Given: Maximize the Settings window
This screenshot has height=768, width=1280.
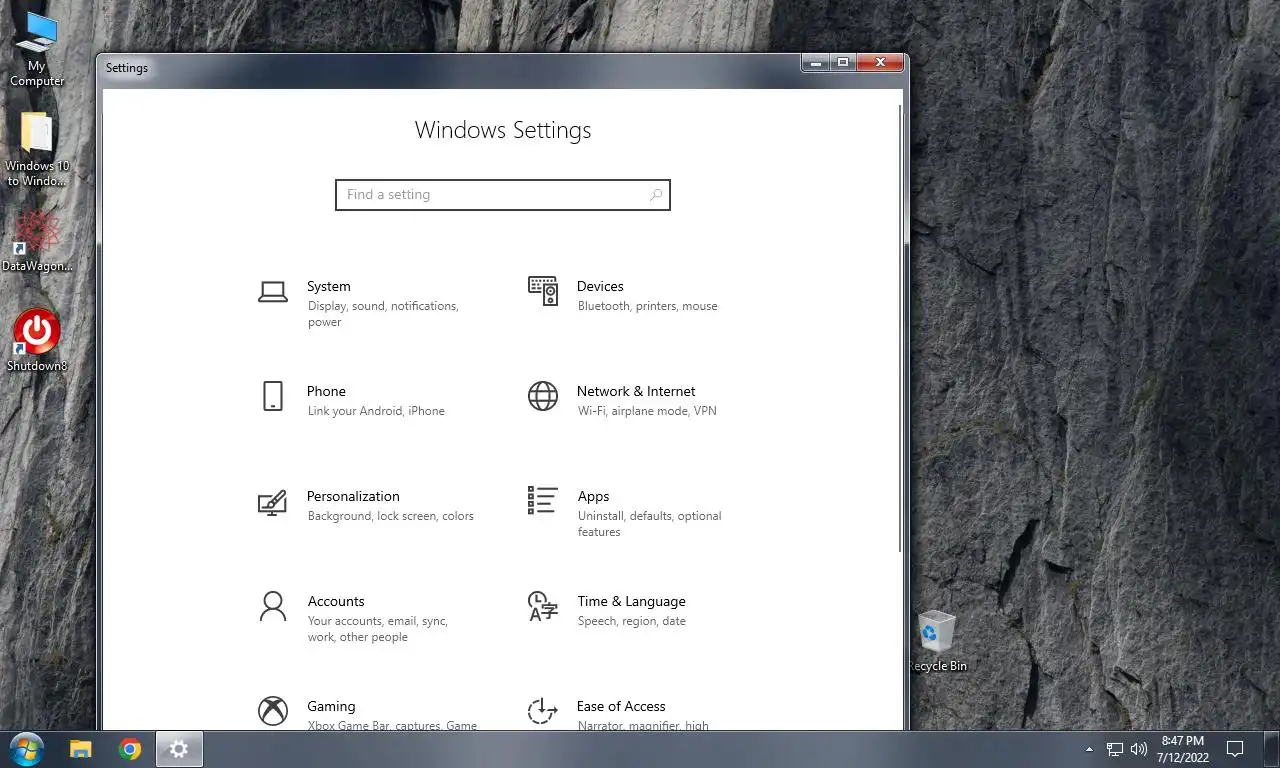Looking at the screenshot, I should coord(843,63).
